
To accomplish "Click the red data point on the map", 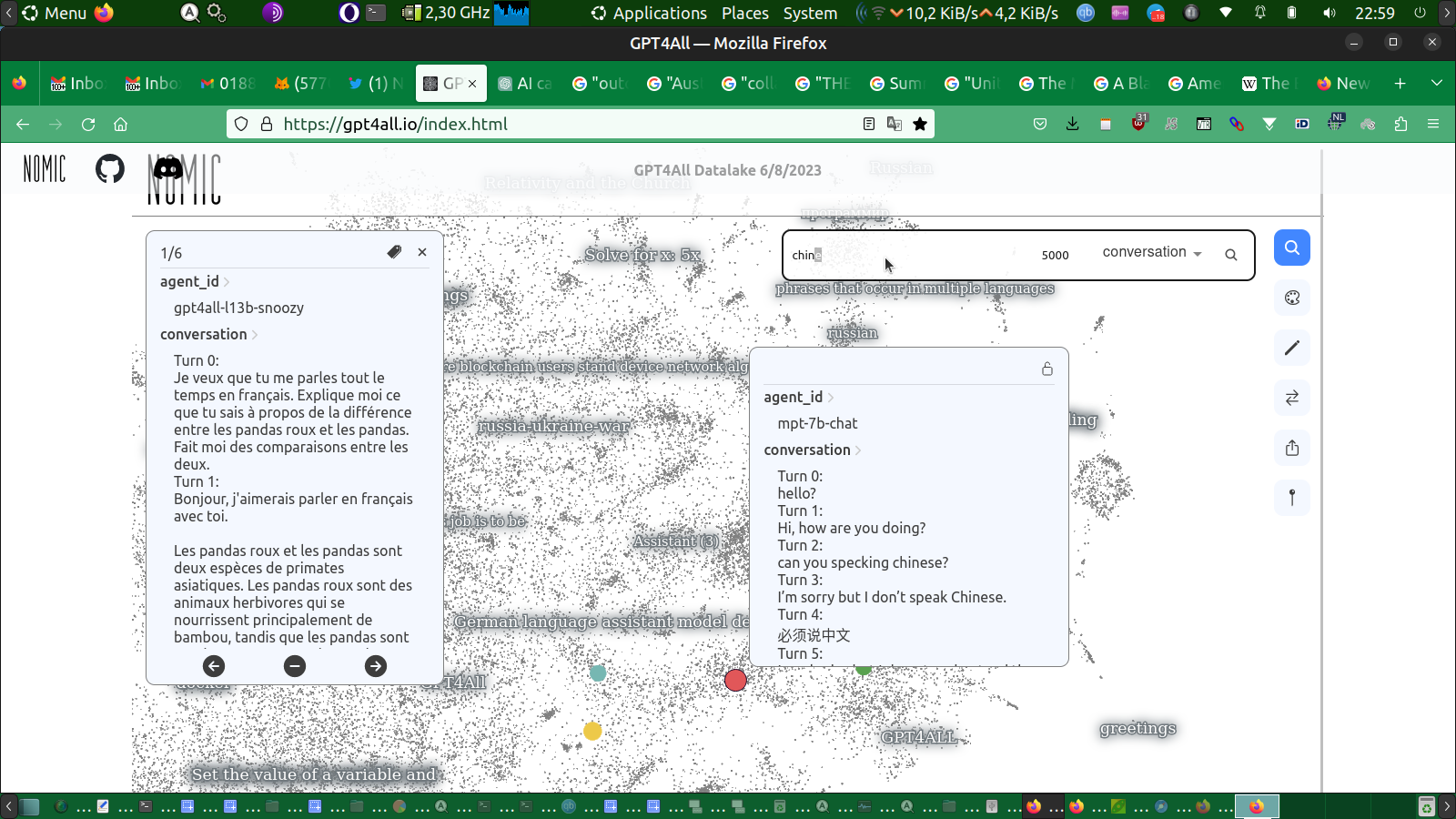I will [735, 680].
